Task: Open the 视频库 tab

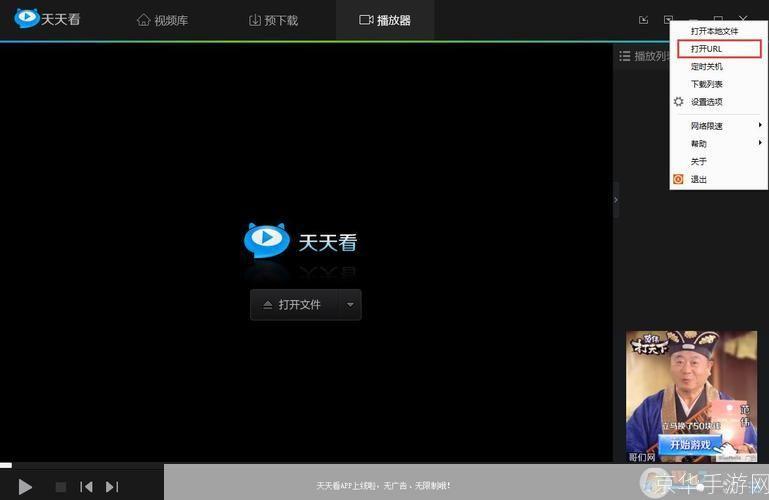Action: (x=162, y=20)
